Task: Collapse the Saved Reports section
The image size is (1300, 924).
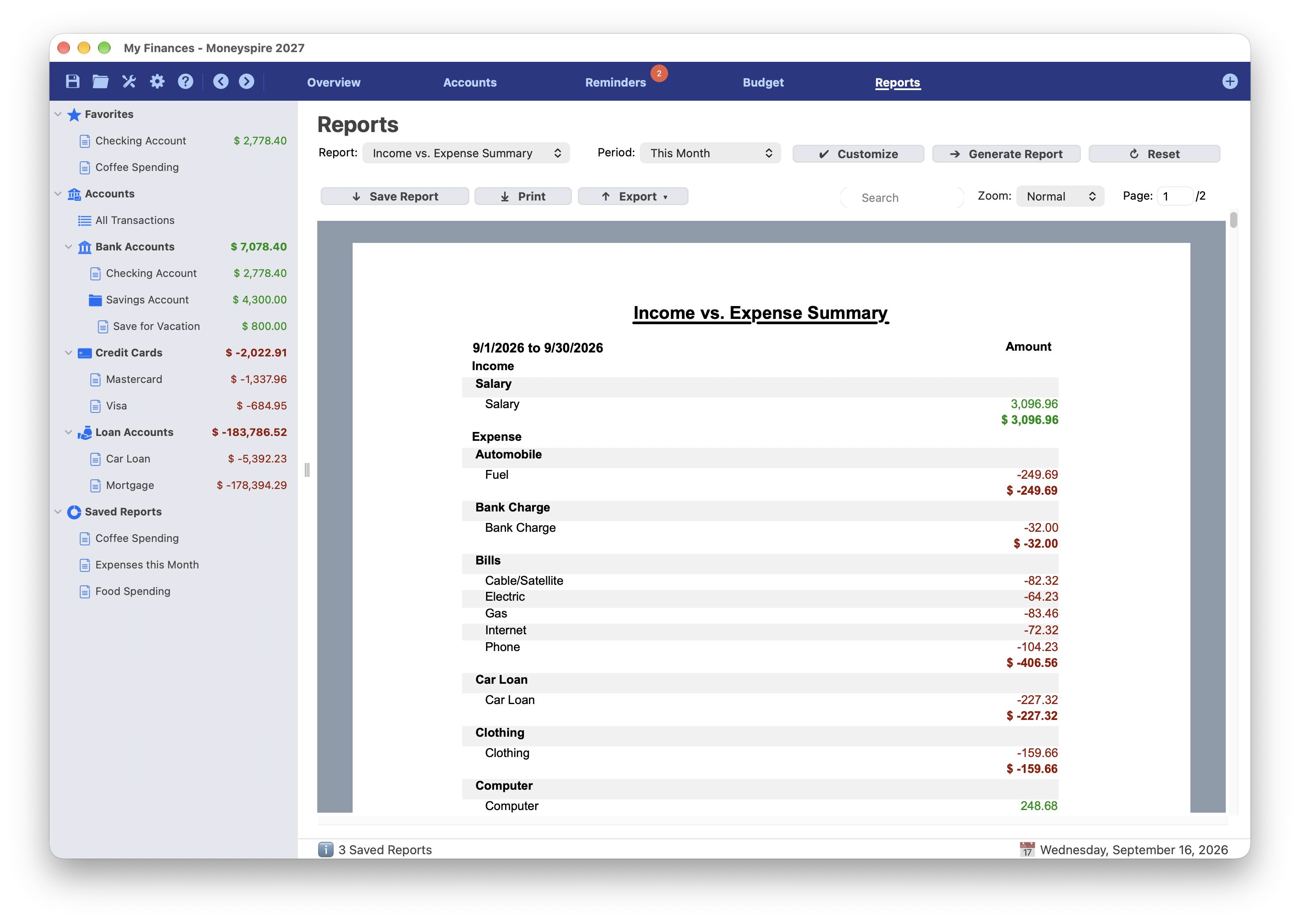Action: (58, 512)
